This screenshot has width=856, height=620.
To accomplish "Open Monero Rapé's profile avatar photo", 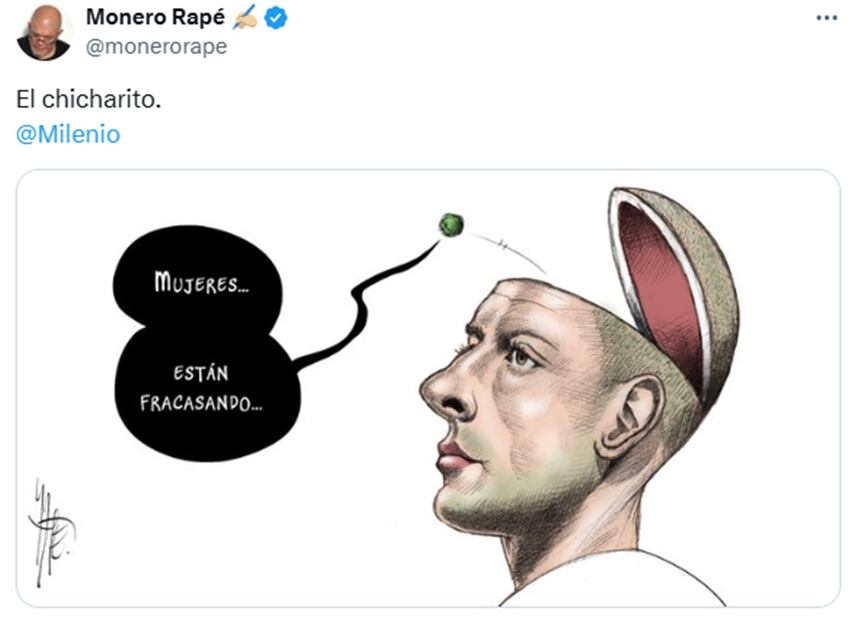I will pos(44,33).
